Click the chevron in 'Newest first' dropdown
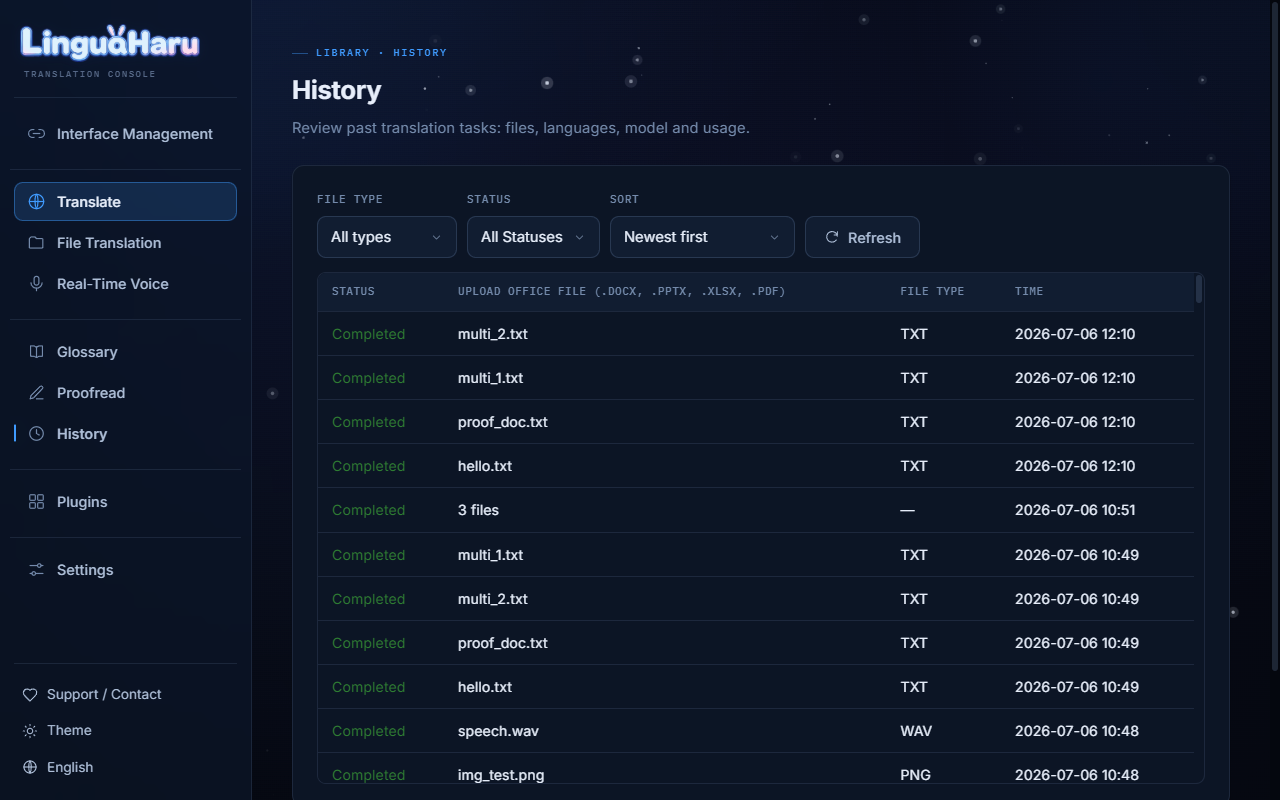Image resolution: width=1280 pixels, height=800 pixels. [x=774, y=238]
